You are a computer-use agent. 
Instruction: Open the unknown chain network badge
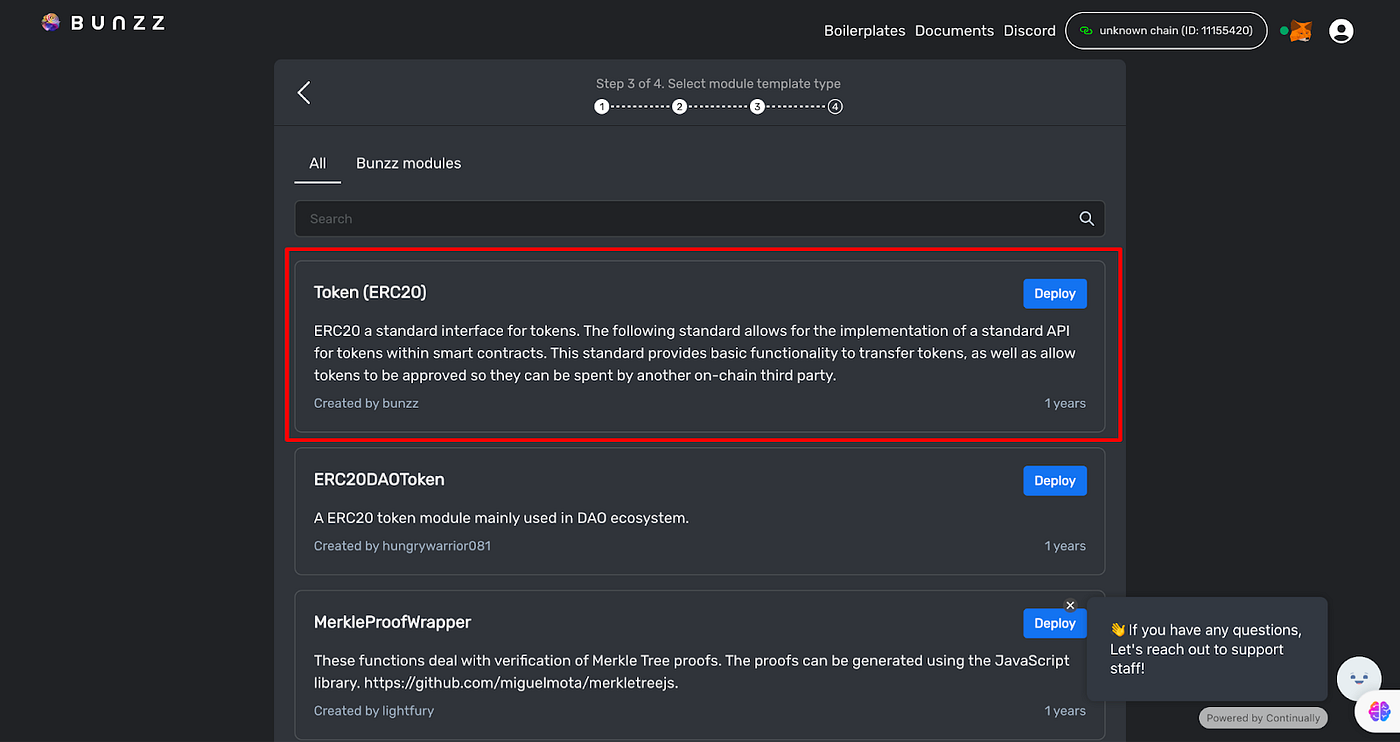point(1166,31)
